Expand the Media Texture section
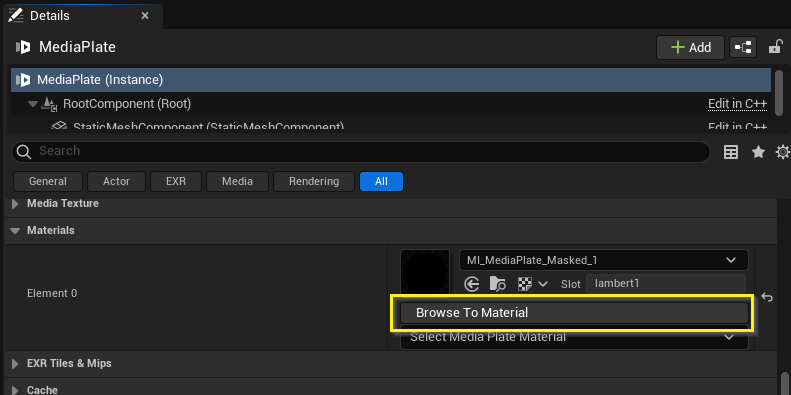This screenshot has width=791, height=395. [x=15, y=204]
